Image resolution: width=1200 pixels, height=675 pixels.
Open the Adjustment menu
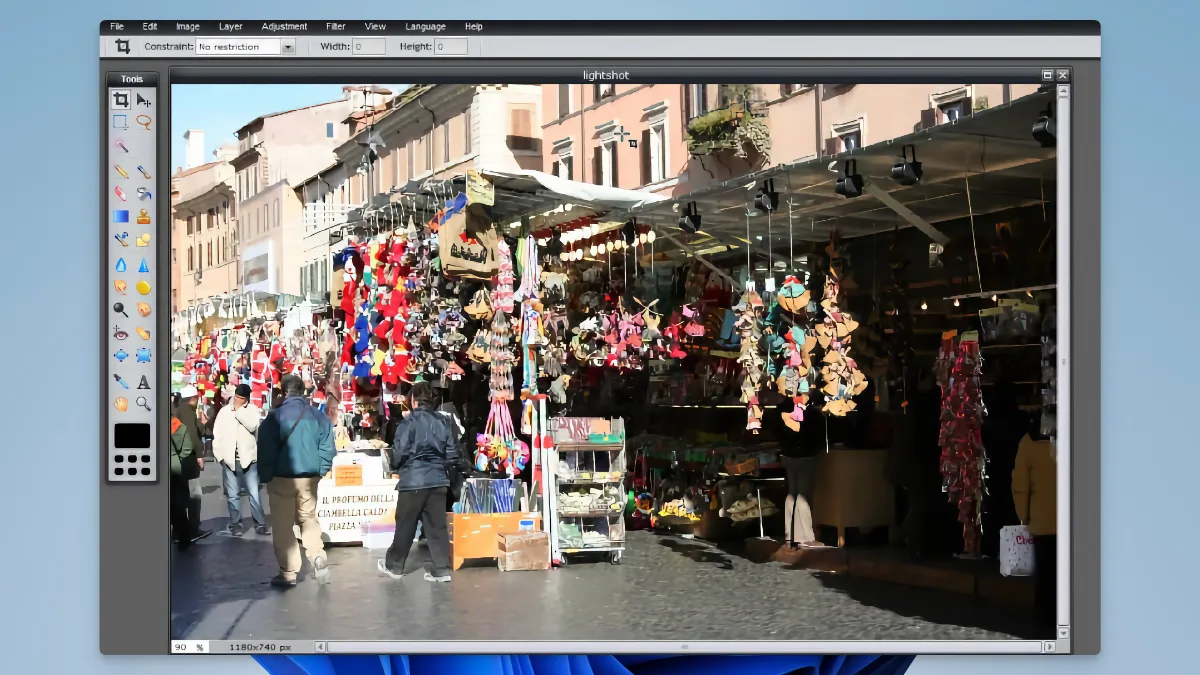tap(284, 26)
